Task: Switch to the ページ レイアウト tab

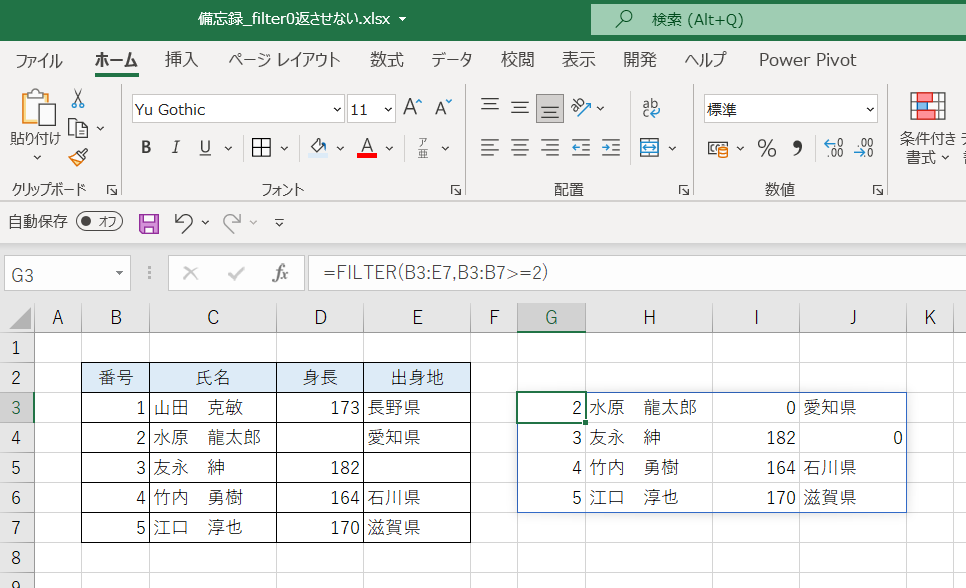Action: [x=284, y=60]
